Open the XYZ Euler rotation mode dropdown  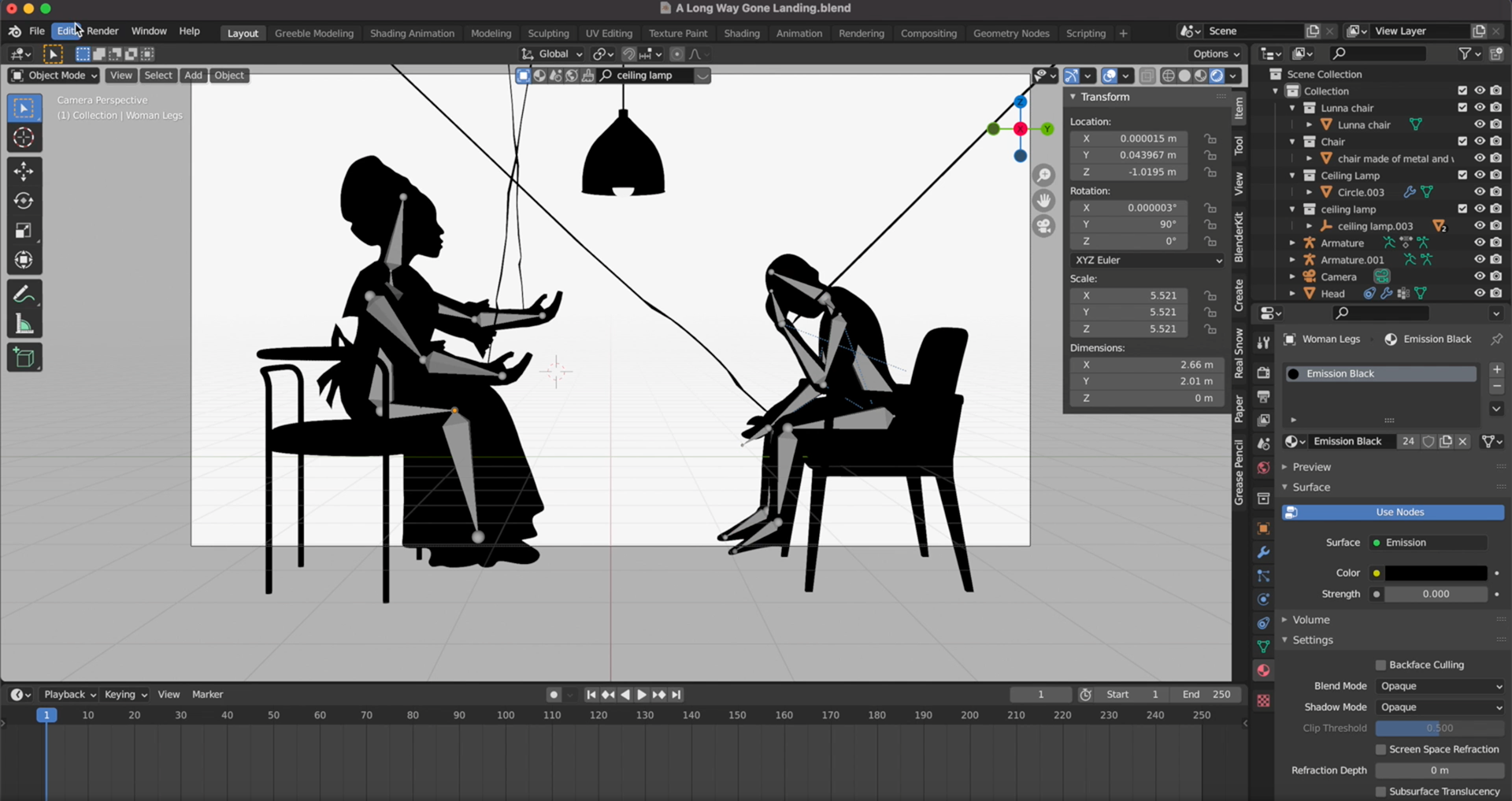coord(1147,260)
